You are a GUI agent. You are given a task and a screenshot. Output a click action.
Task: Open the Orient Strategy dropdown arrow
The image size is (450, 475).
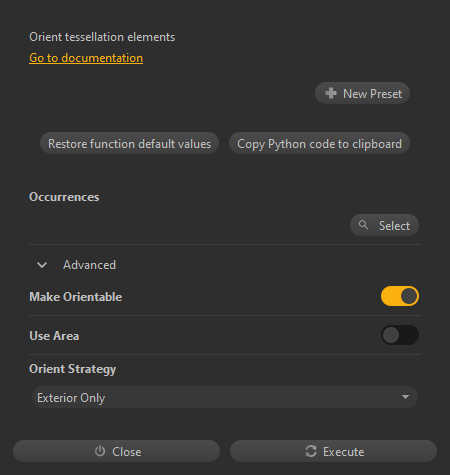click(x=405, y=397)
